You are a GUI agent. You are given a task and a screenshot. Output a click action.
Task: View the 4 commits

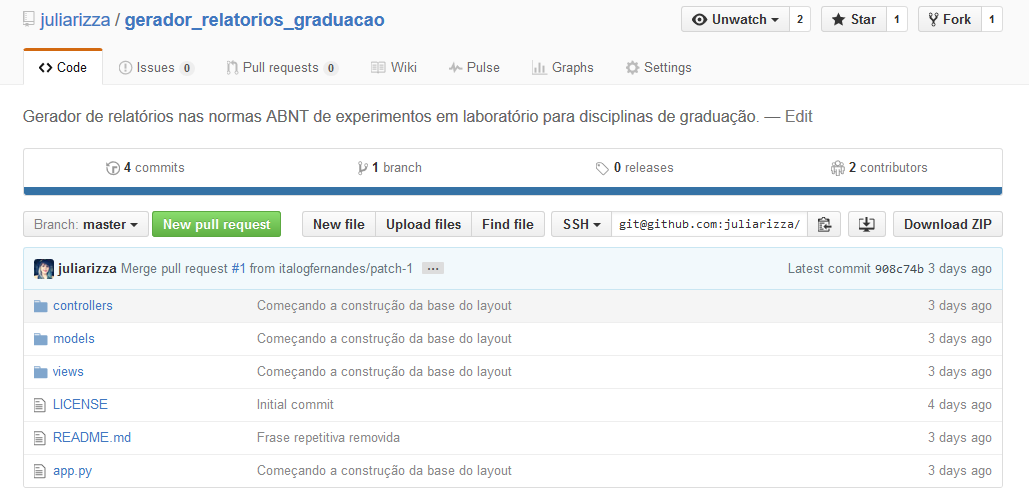tap(145, 168)
